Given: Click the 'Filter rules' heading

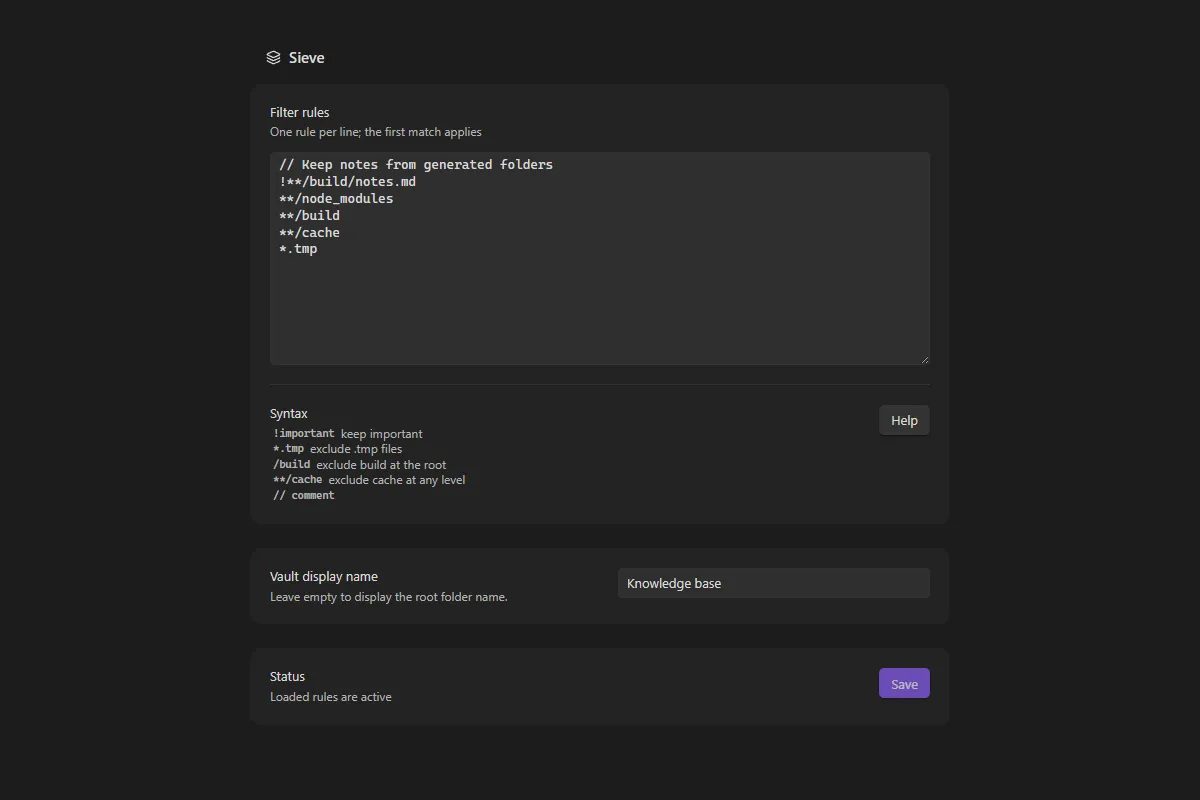Looking at the screenshot, I should point(299,112).
